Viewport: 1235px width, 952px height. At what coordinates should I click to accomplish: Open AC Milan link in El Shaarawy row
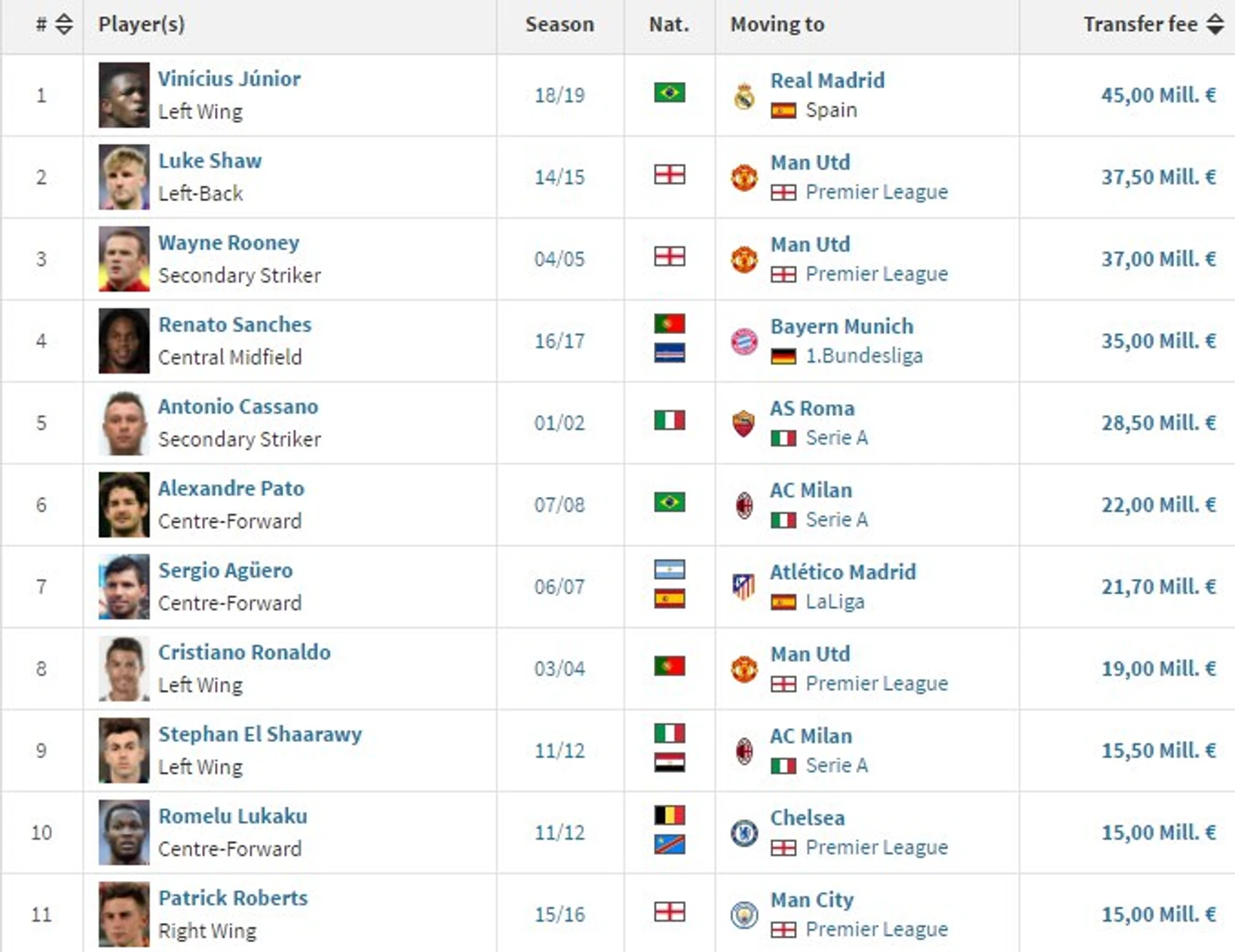coord(810,736)
